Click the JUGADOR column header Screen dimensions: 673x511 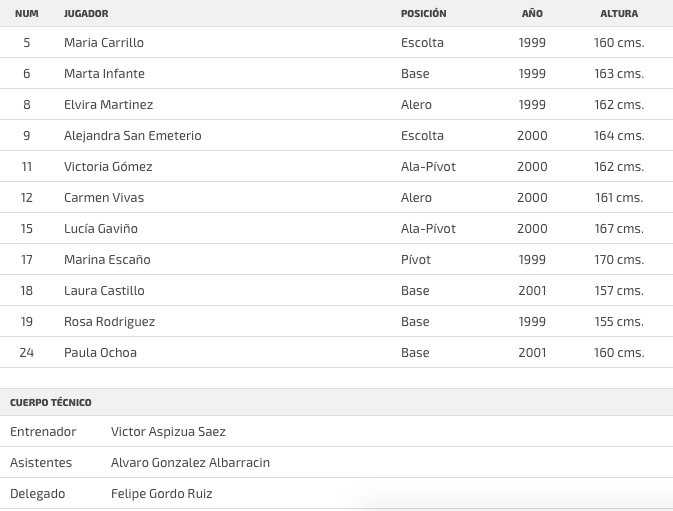point(86,14)
